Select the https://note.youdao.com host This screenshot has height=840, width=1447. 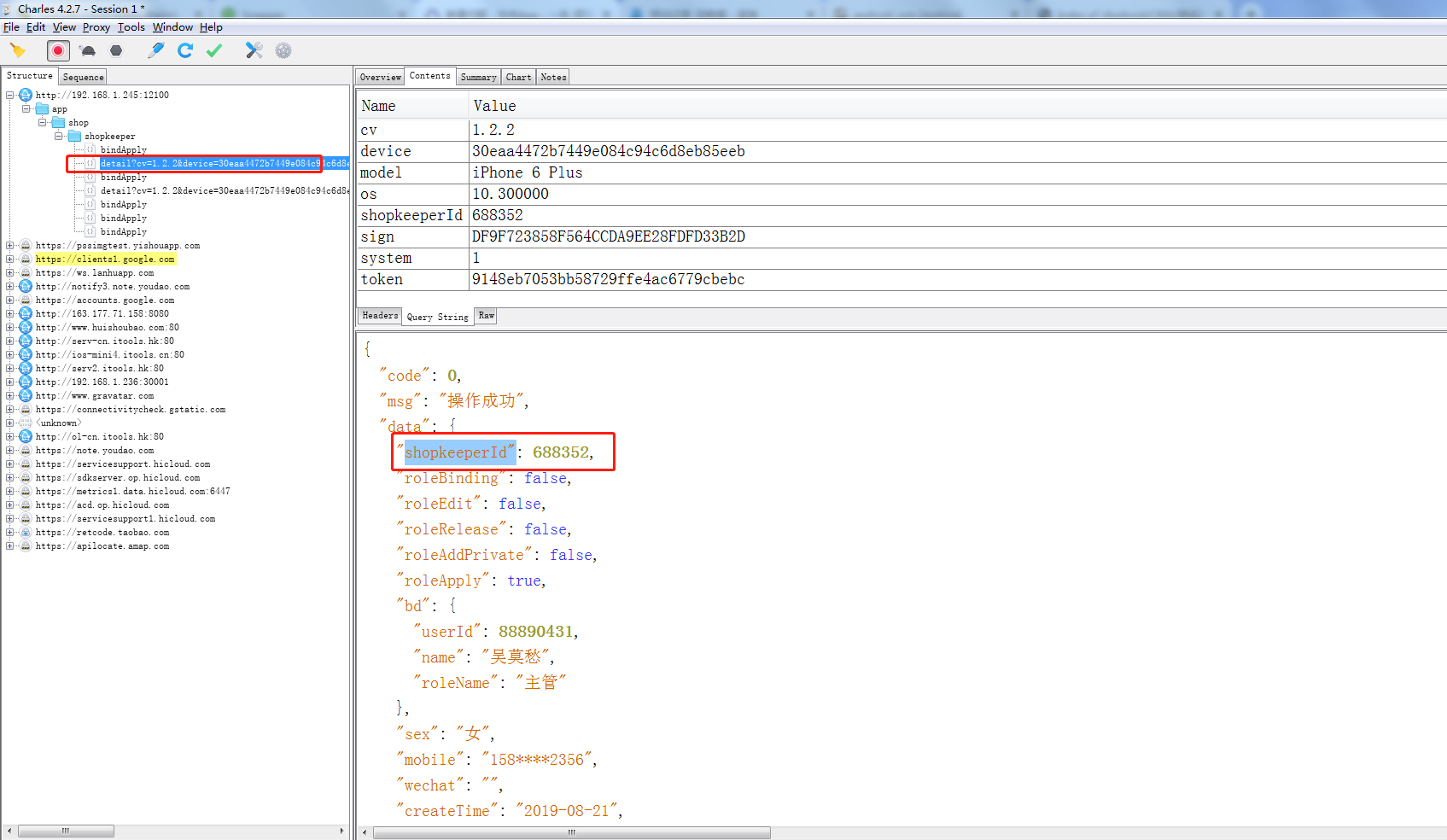[94, 451]
